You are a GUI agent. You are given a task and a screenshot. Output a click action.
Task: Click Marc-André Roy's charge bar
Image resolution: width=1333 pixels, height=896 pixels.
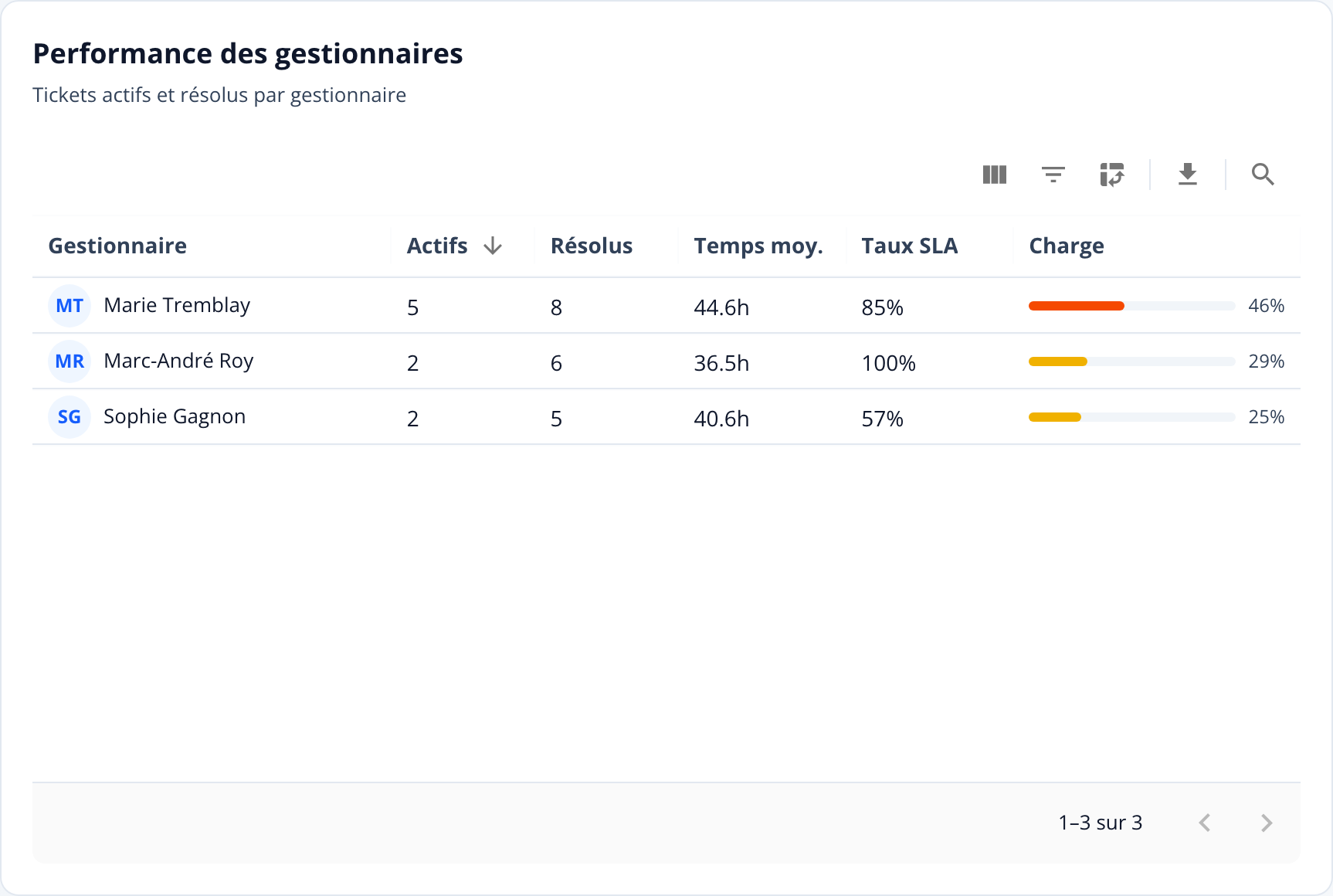[1058, 361]
